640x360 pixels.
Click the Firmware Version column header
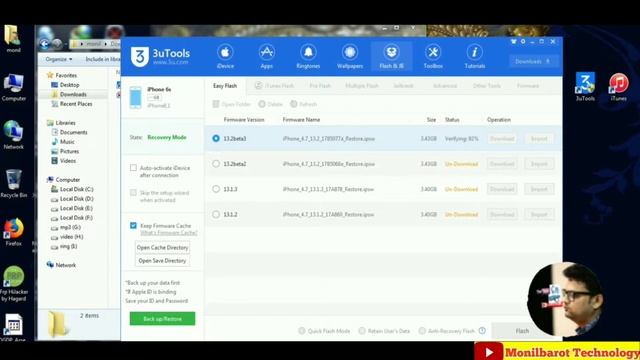point(244,120)
